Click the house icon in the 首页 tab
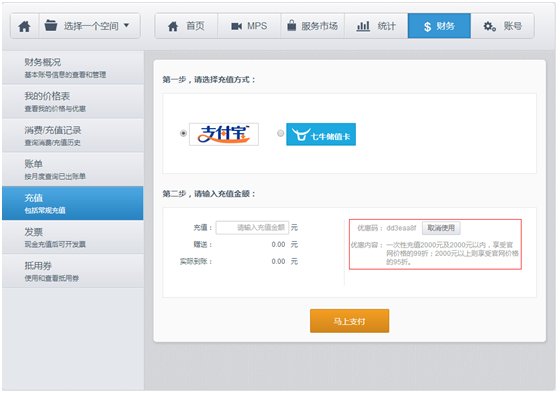The height and width of the screenshot is (393, 558). click(x=173, y=26)
